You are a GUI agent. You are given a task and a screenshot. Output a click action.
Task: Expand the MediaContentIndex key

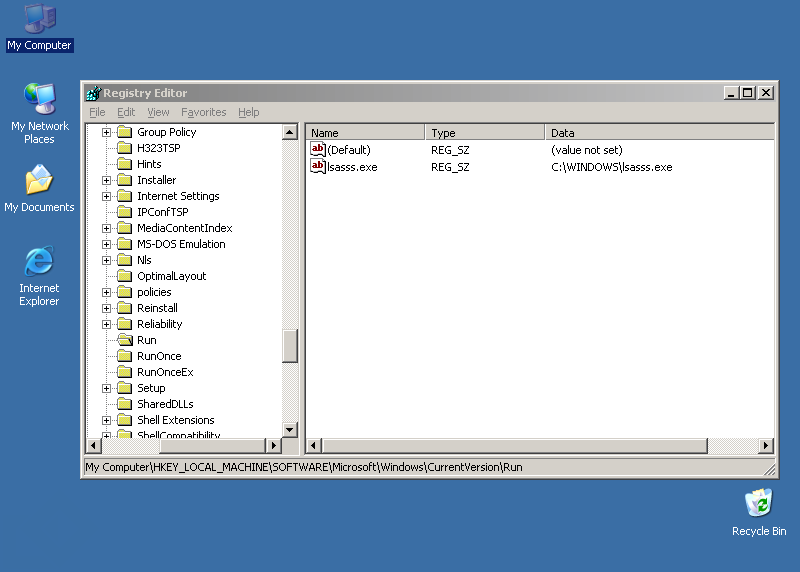tap(106, 228)
